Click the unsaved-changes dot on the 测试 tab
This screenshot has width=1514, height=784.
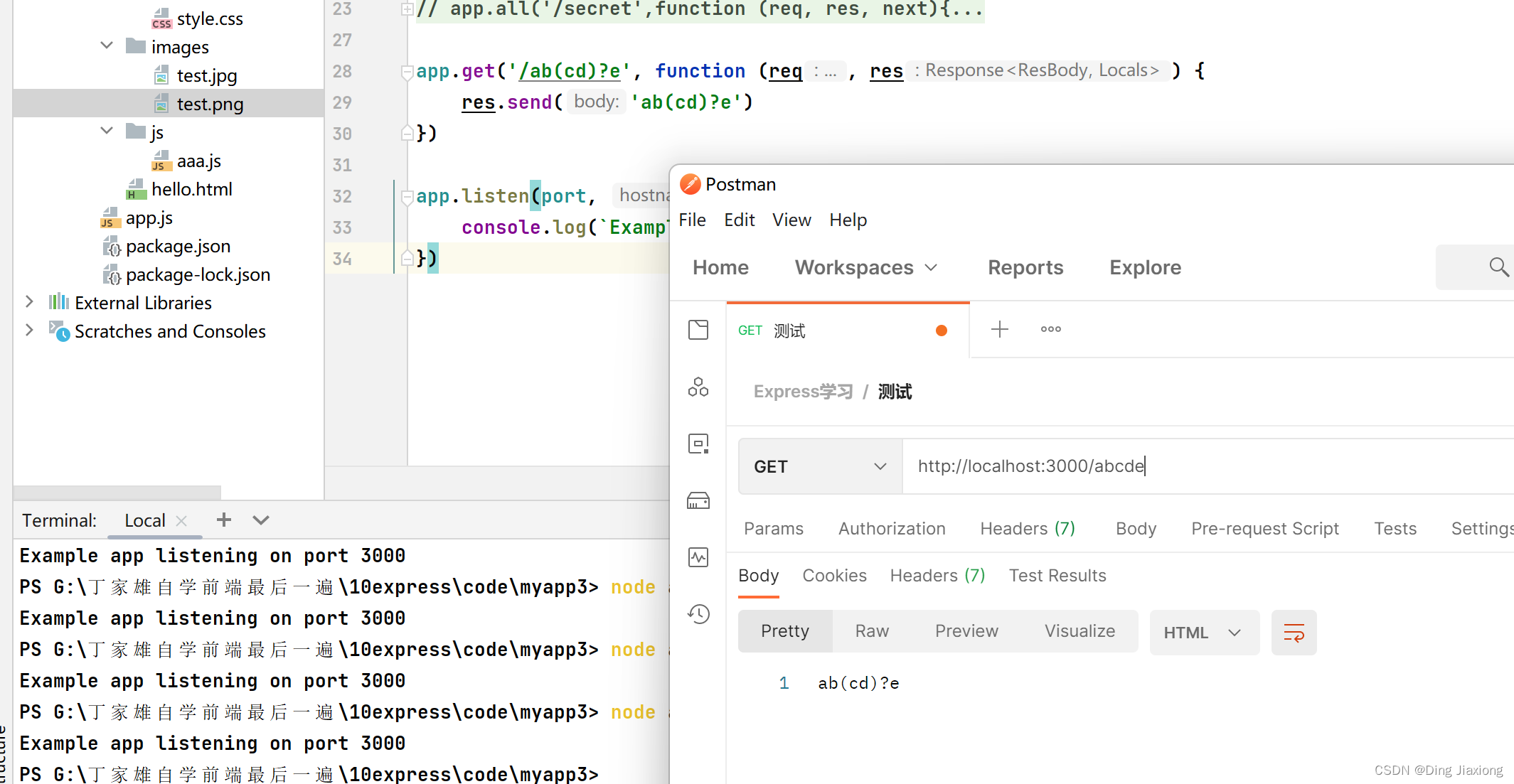(942, 331)
